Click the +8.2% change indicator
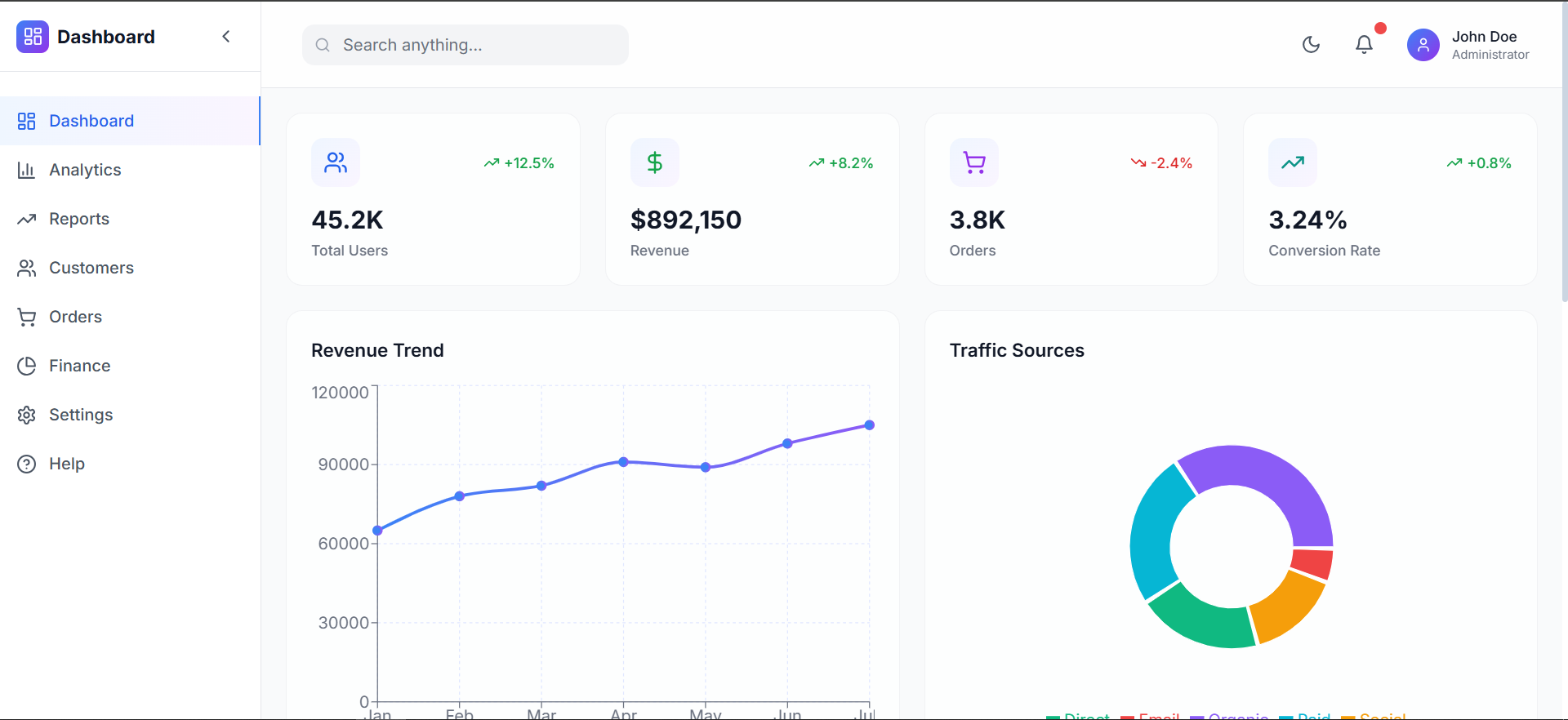The width and height of the screenshot is (1568, 720). pyautogui.click(x=841, y=163)
